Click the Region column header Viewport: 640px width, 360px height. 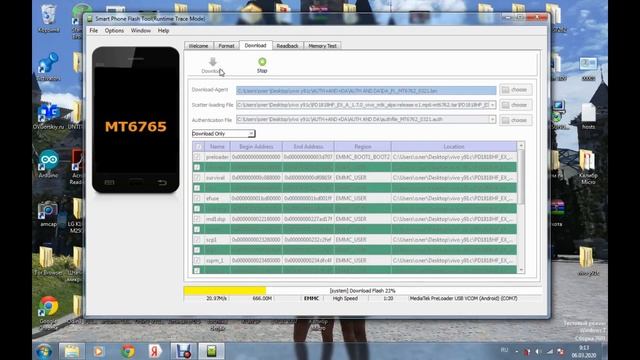(362, 147)
